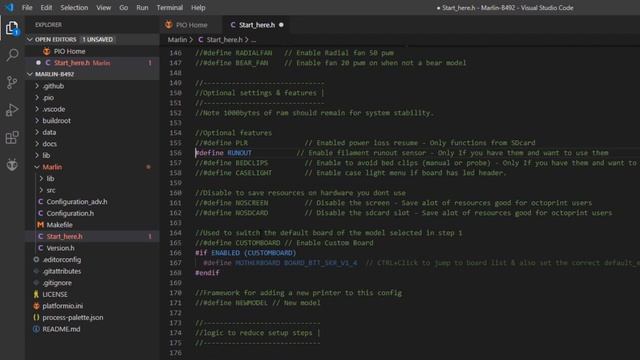Click the .gitattributes file icon

click(x=36, y=271)
